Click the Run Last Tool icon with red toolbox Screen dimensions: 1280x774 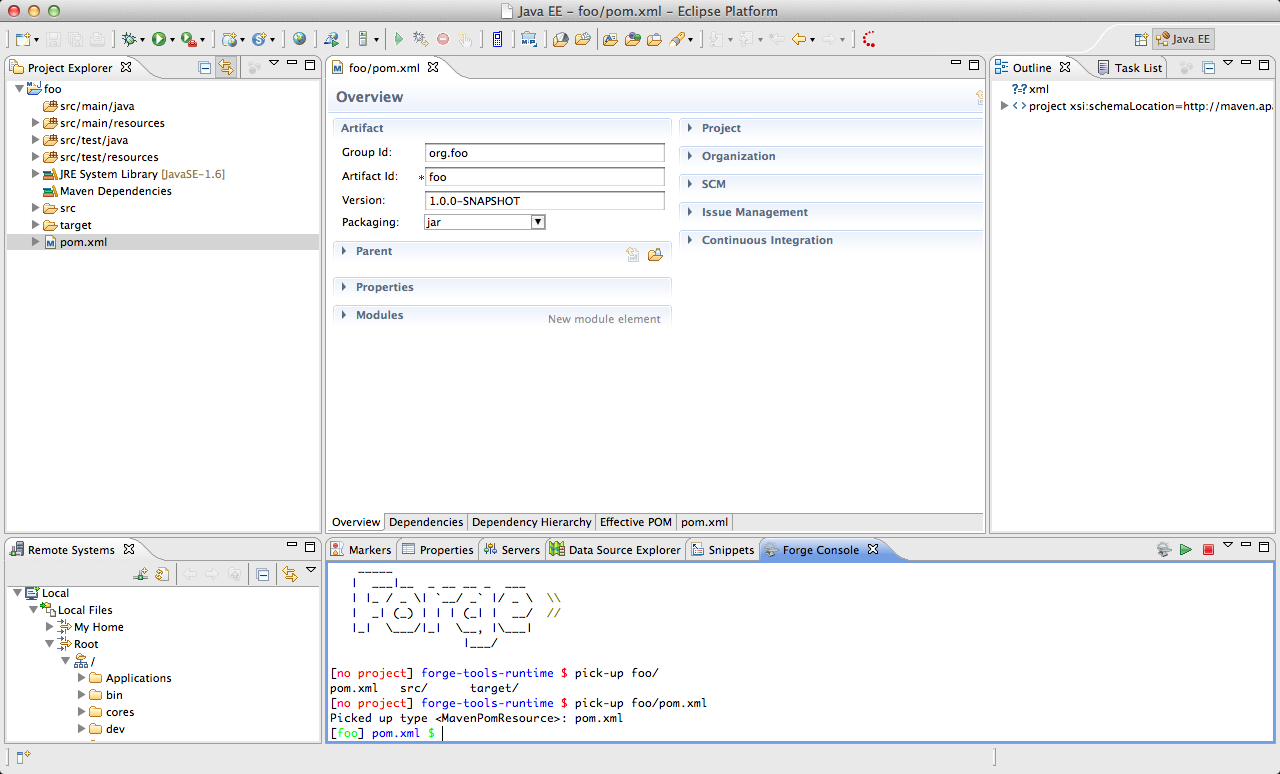point(188,39)
